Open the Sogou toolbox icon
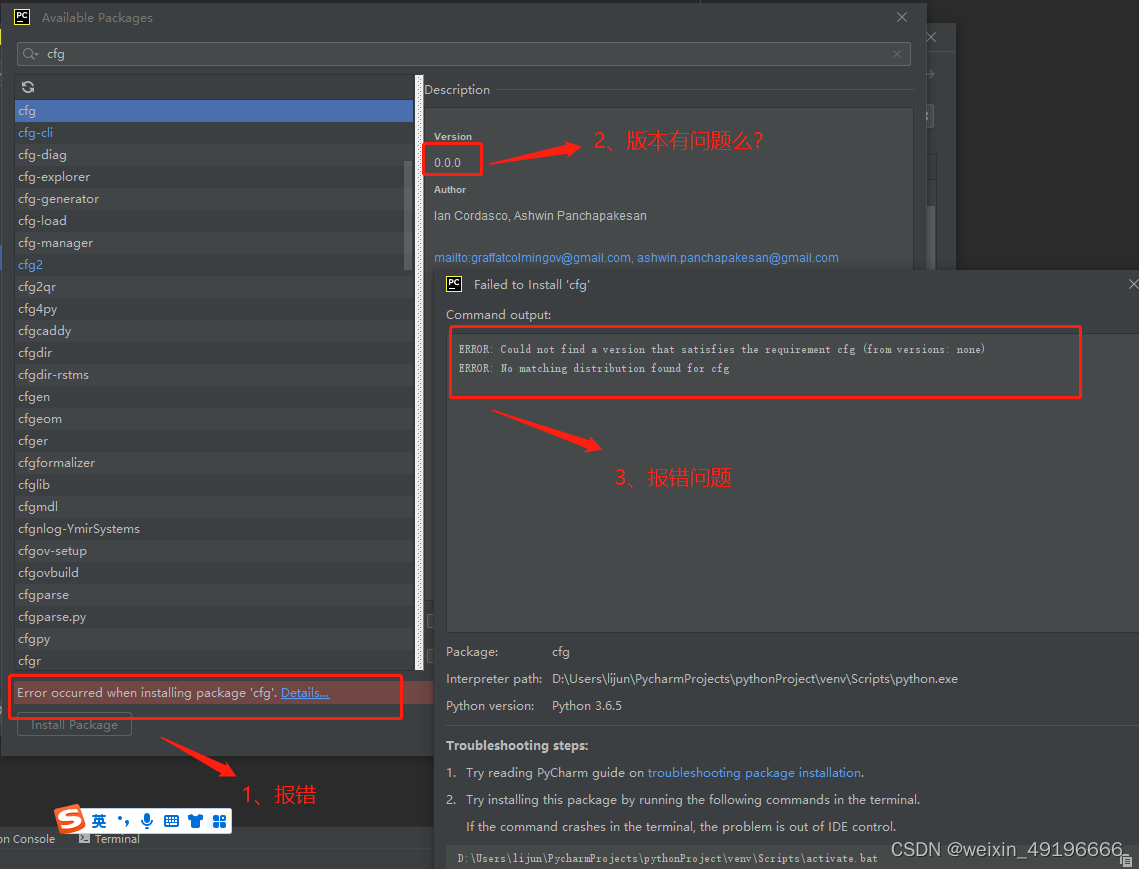 (x=218, y=820)
